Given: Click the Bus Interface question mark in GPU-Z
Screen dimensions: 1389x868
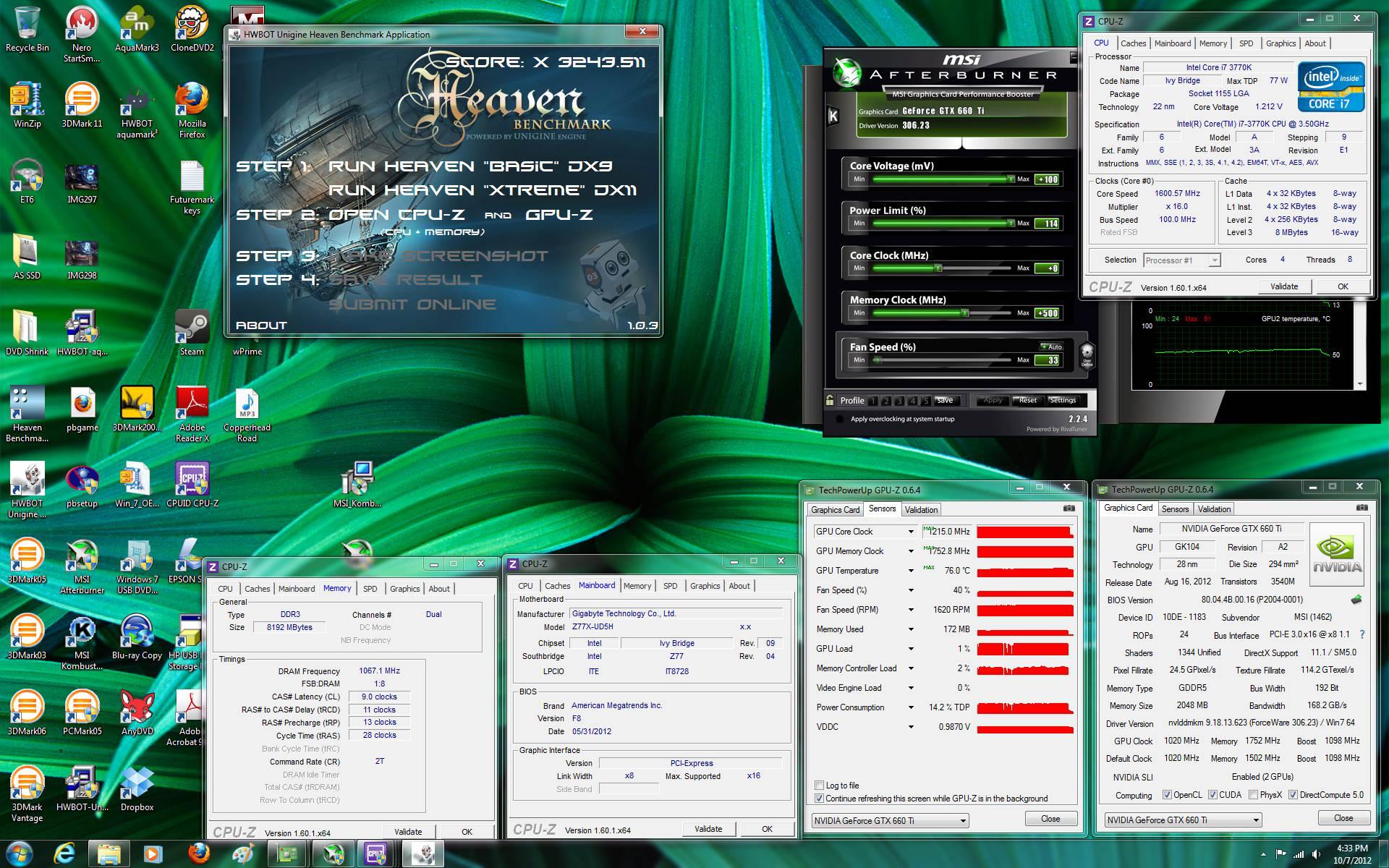Looking at the screenshot, I should 1362,634.
